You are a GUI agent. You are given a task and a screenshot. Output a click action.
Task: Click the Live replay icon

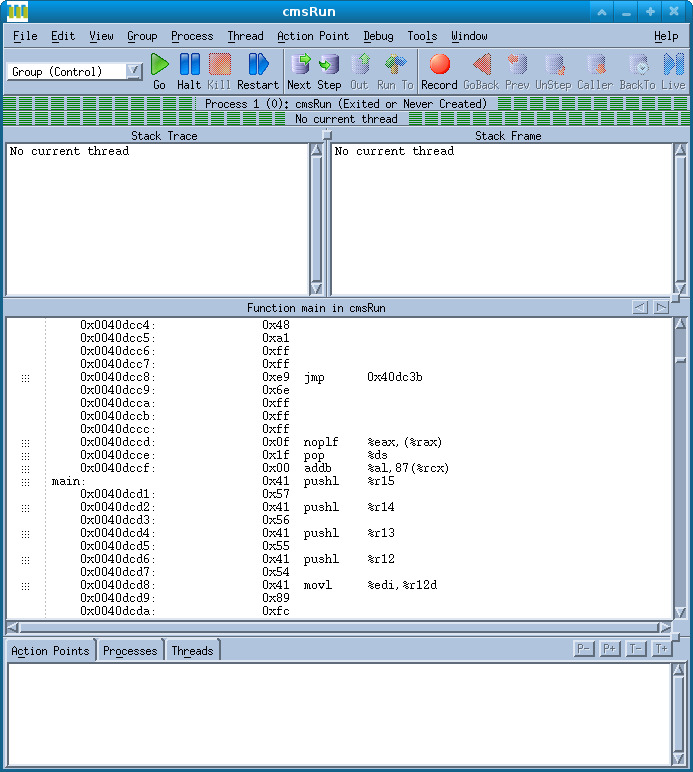(673, 71)
